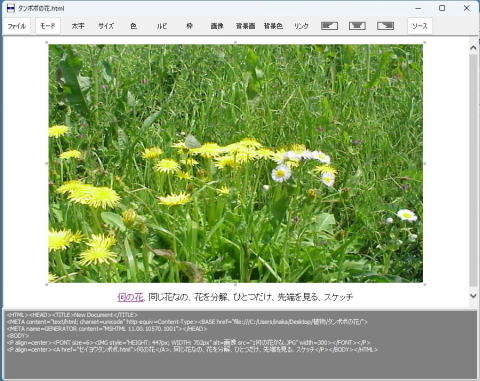Click the 背景画 background image item
Image resolution: width=480 pixels, height=381 pixels.
[x=245, y=26]
